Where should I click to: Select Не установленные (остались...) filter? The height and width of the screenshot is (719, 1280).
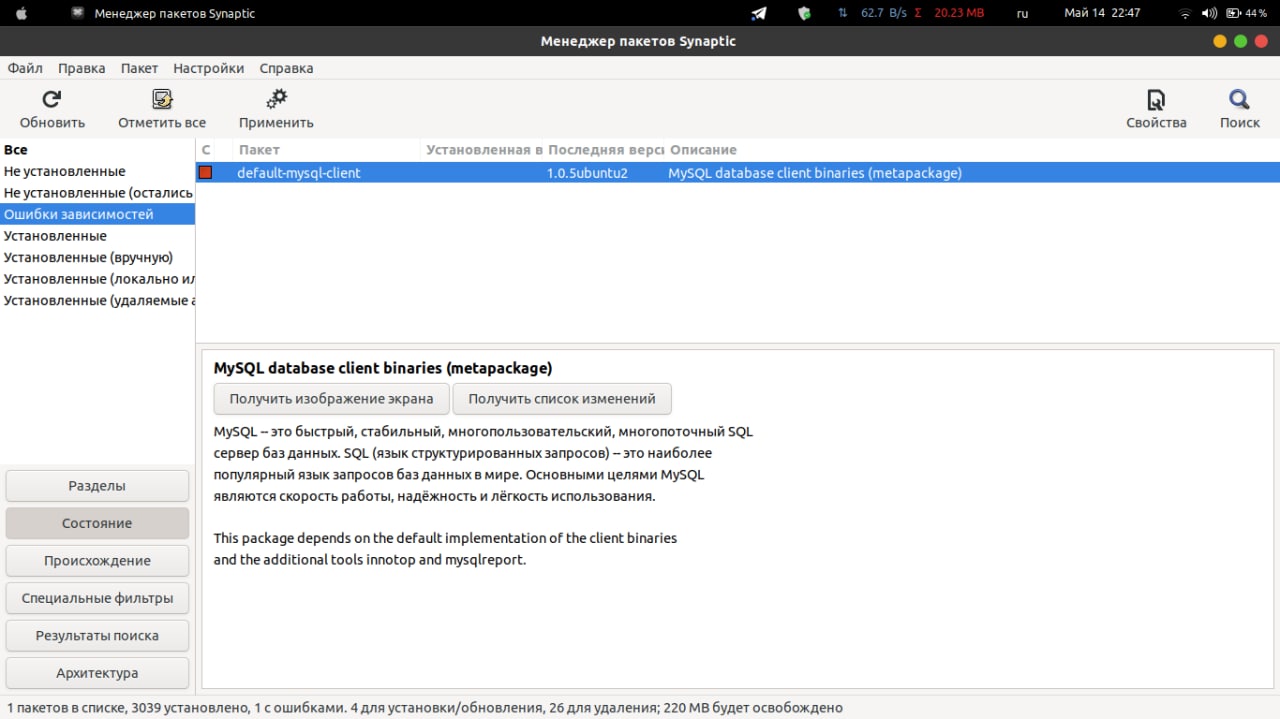(x=97, y=193)
